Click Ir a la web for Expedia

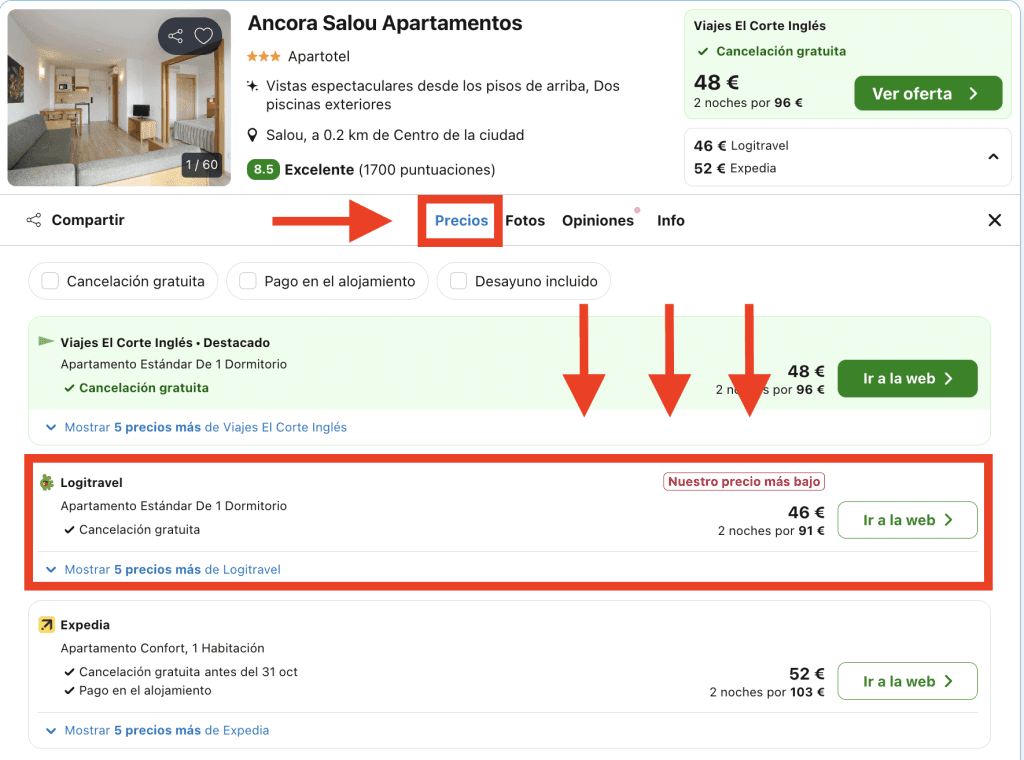point(907,681)
